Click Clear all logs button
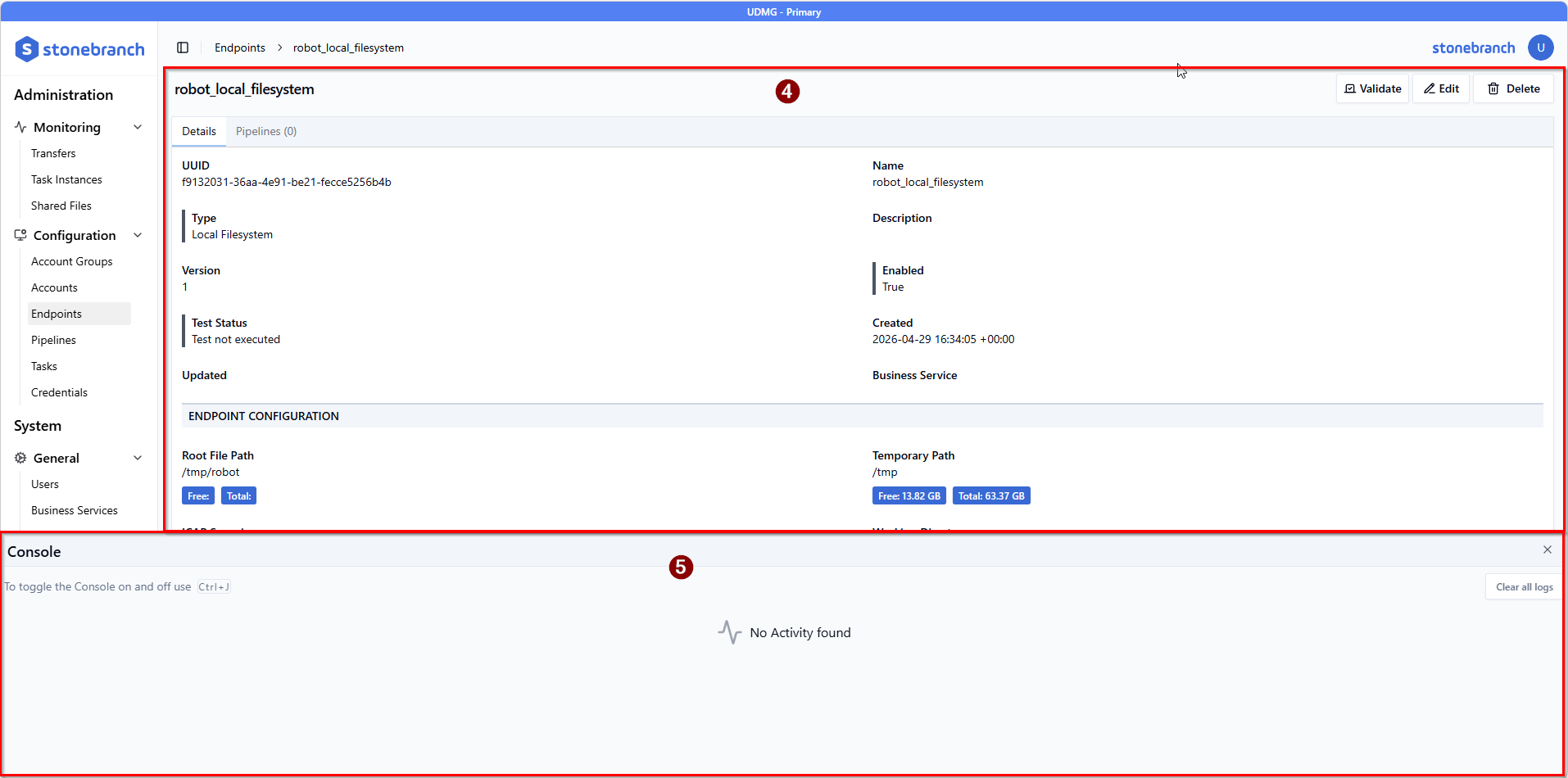The height and width of the screenshot is (778, 1568). coord(1524,586)
